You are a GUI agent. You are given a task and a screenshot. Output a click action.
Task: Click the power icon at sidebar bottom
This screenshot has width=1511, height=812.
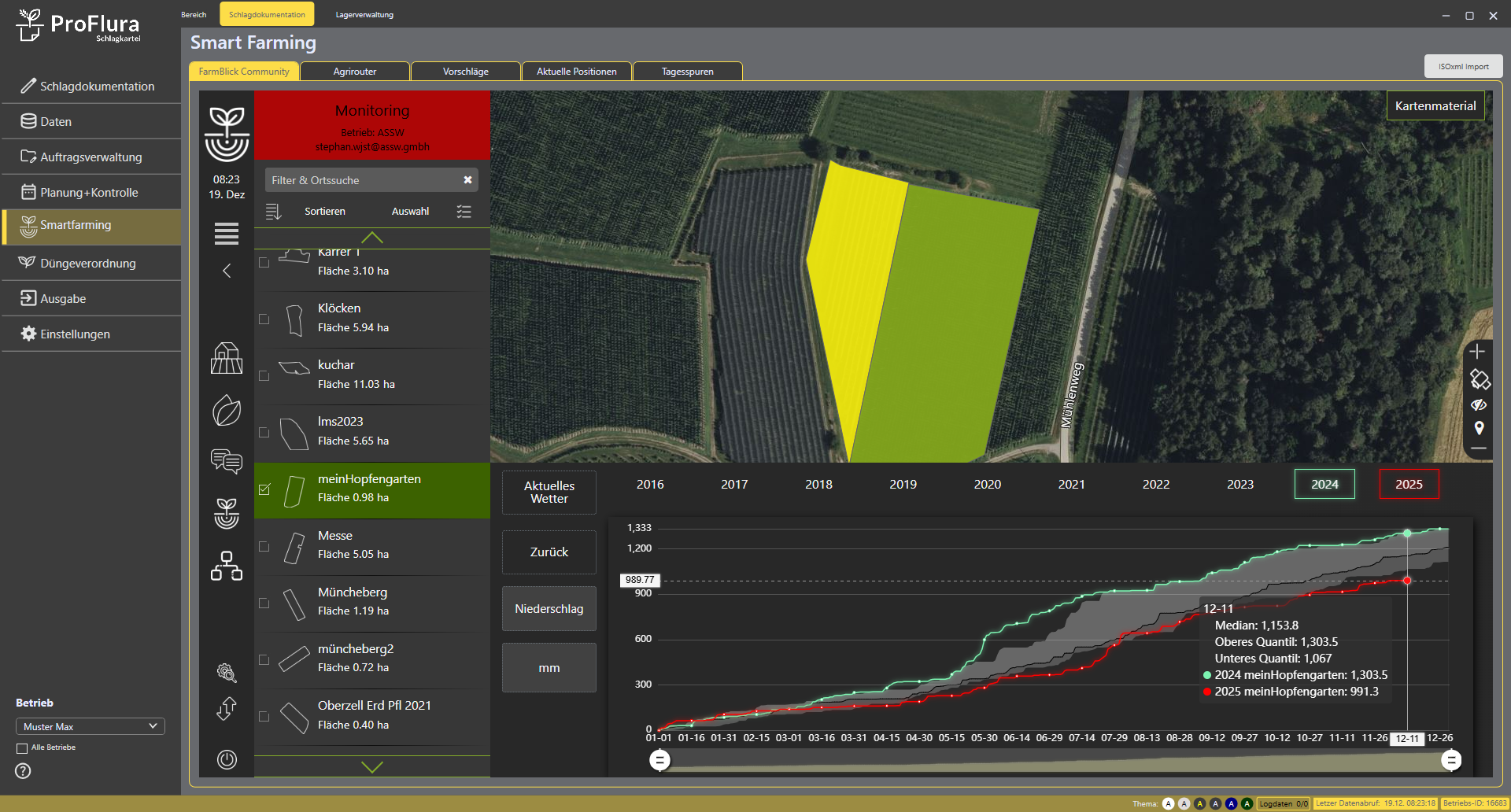(x=227, y=759)
